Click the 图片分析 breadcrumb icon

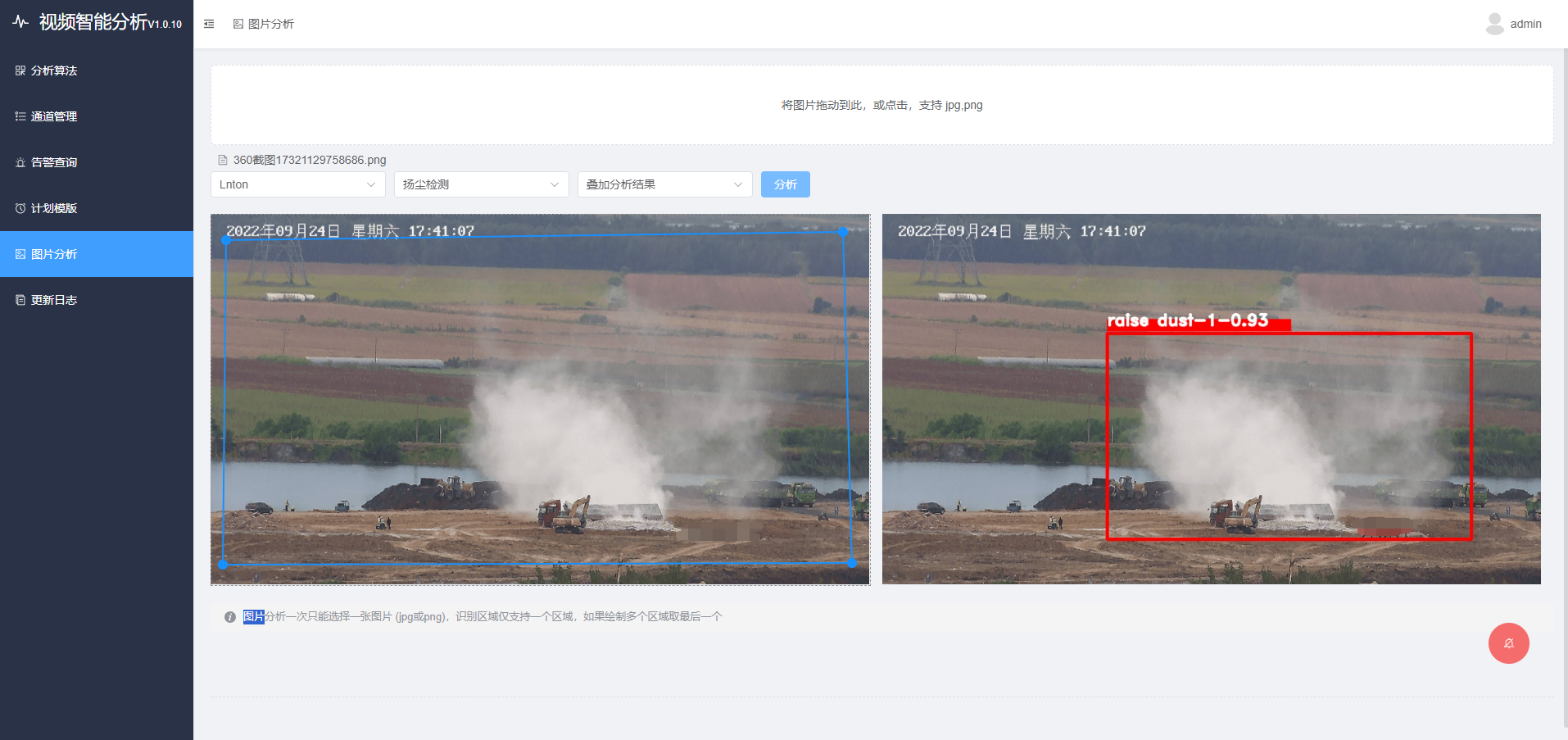tap(238, 24)
